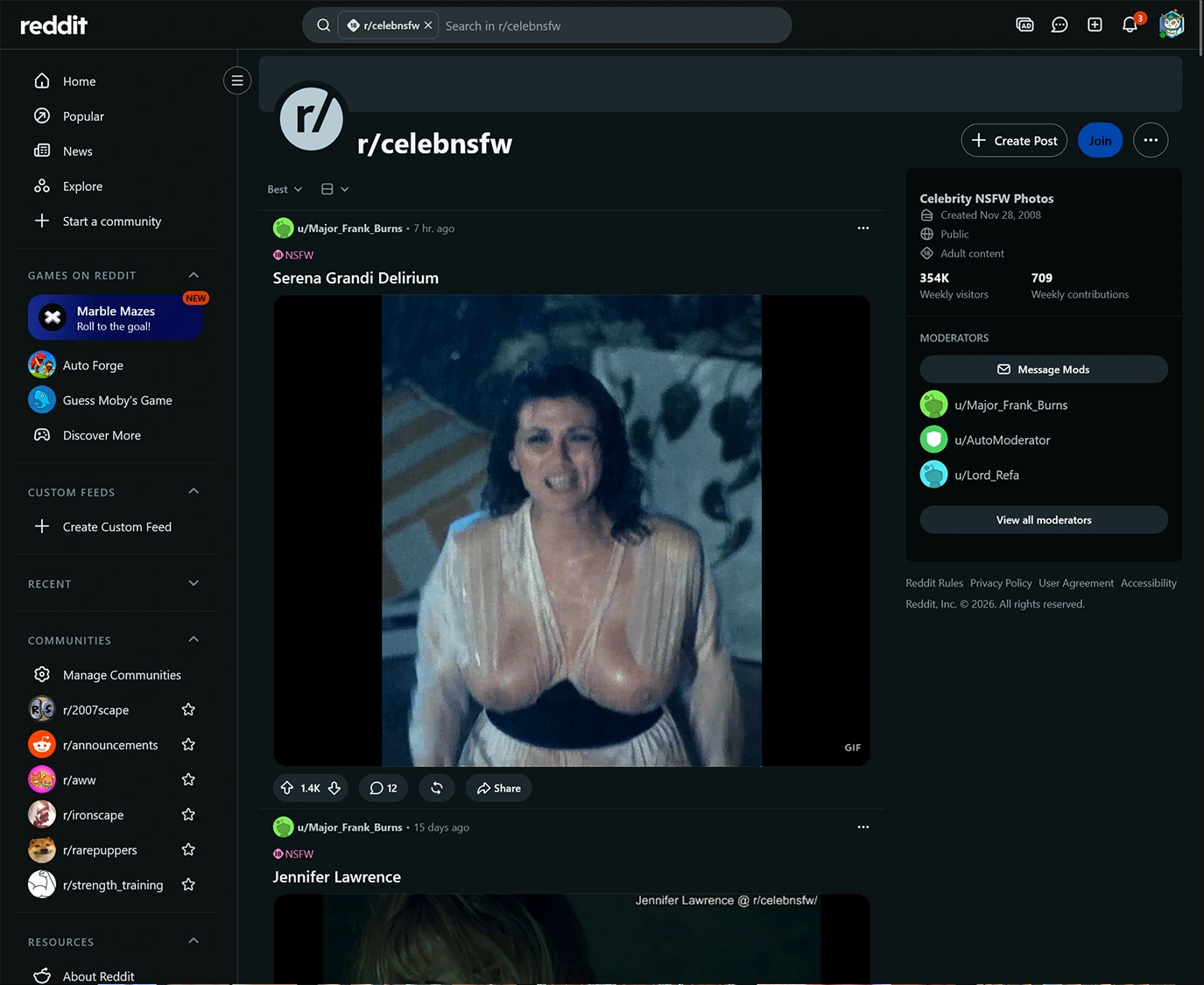
Task: Open the Best sort dropdown
Action: click(285, 189)
